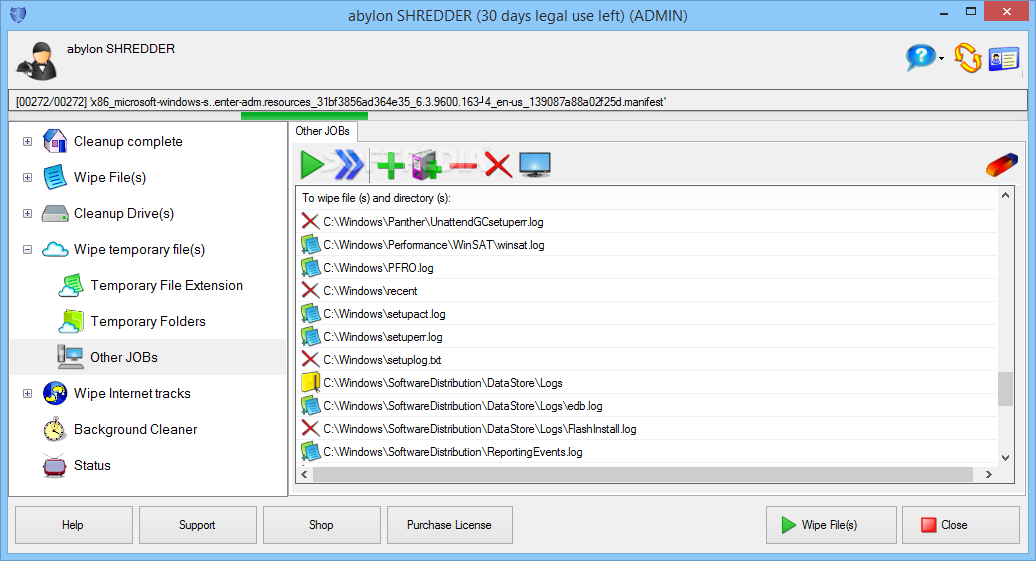Select C:\Windows\setuperr.log entry
Screen dimensions: 1036x561
[383, 337]
